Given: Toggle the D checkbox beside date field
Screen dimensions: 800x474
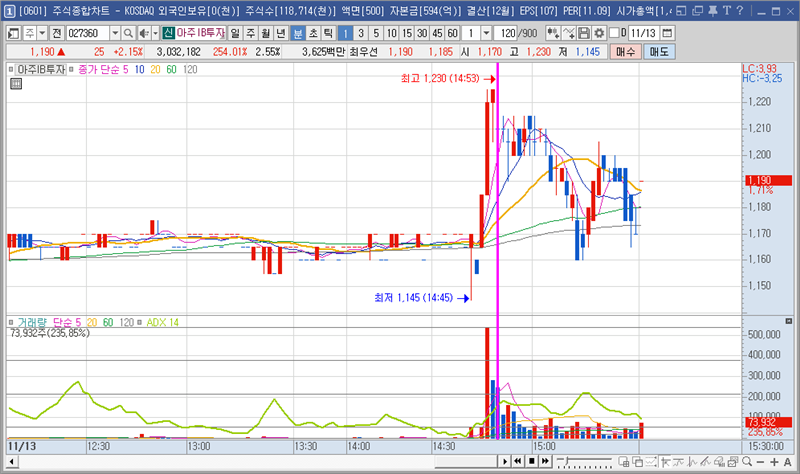Looking at the screenshot, I should point(612,33).
